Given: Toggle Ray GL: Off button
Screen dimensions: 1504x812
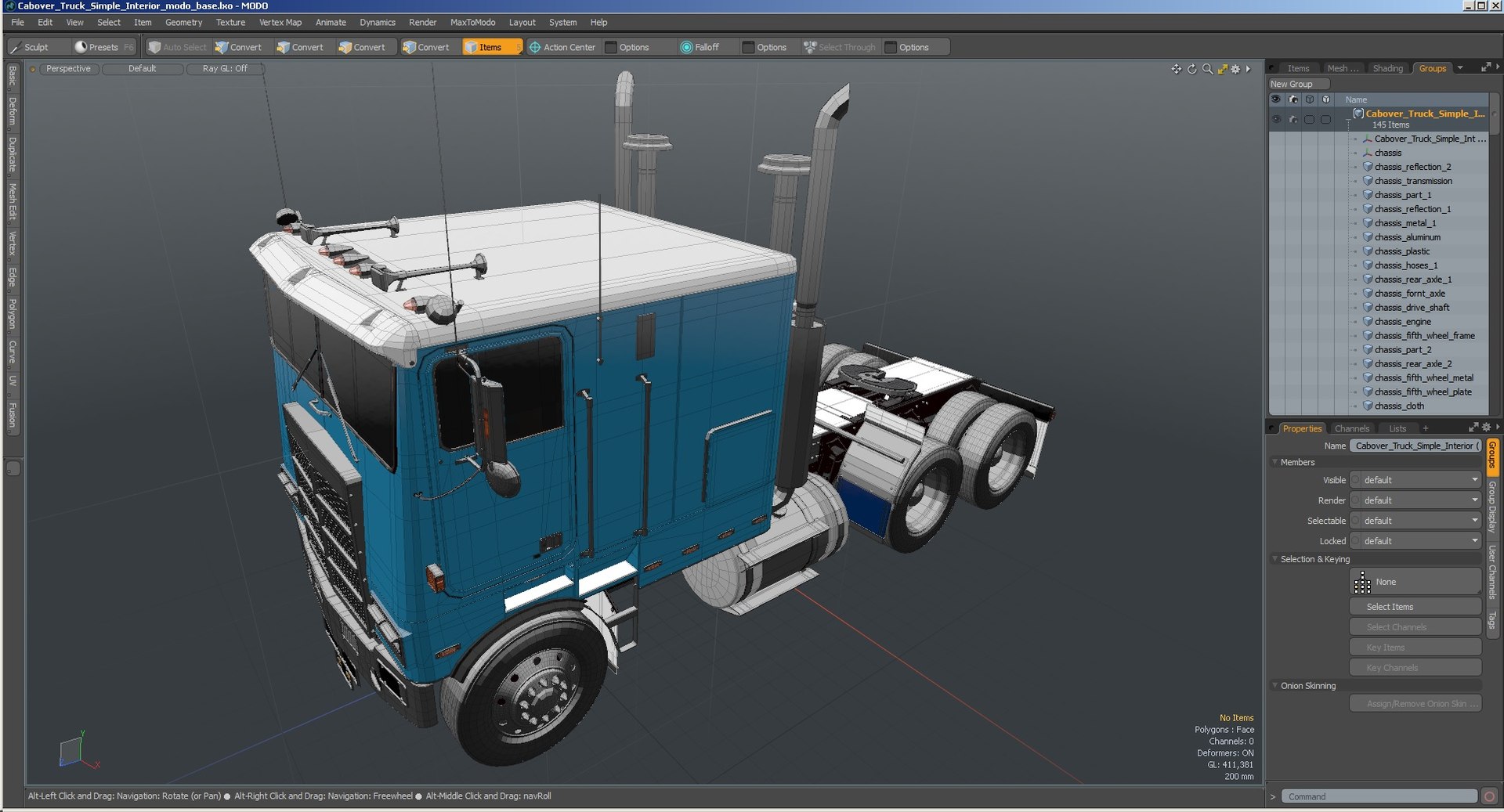Looking at the screenshot, I should 225,69.
